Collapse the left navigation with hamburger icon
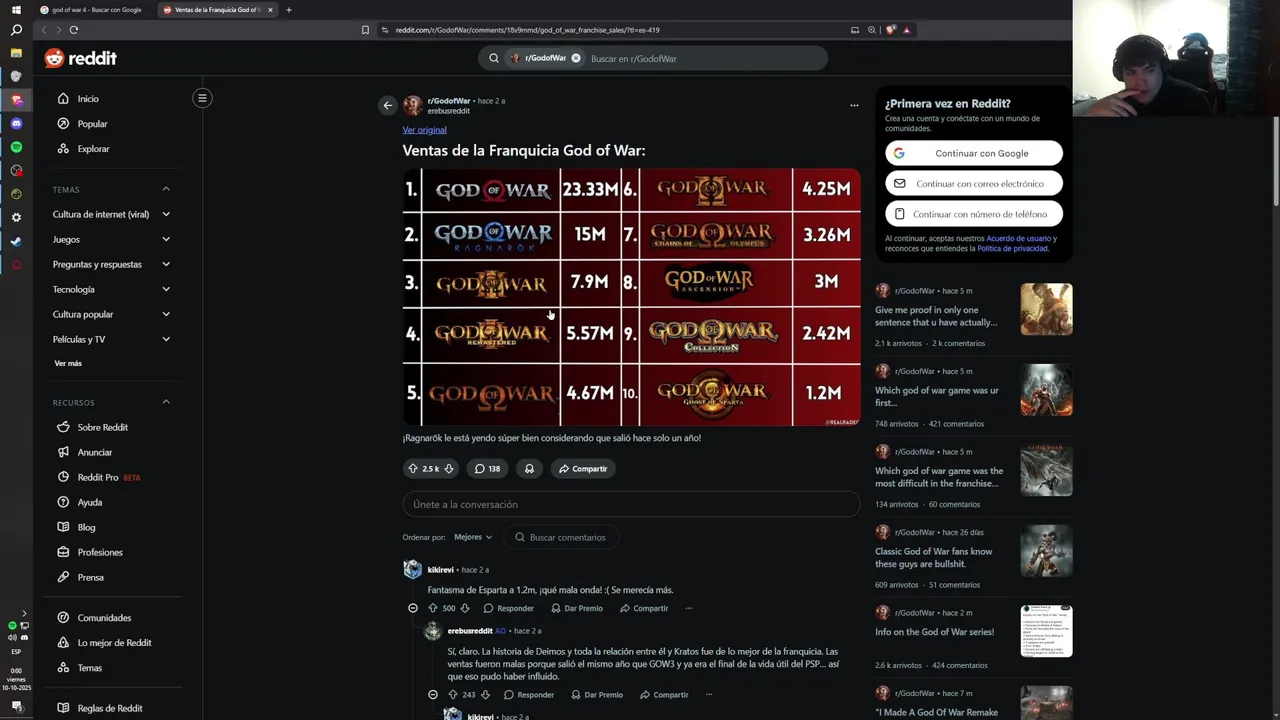Viewport: 1280px width, 720px height. [x=202, y=98]
